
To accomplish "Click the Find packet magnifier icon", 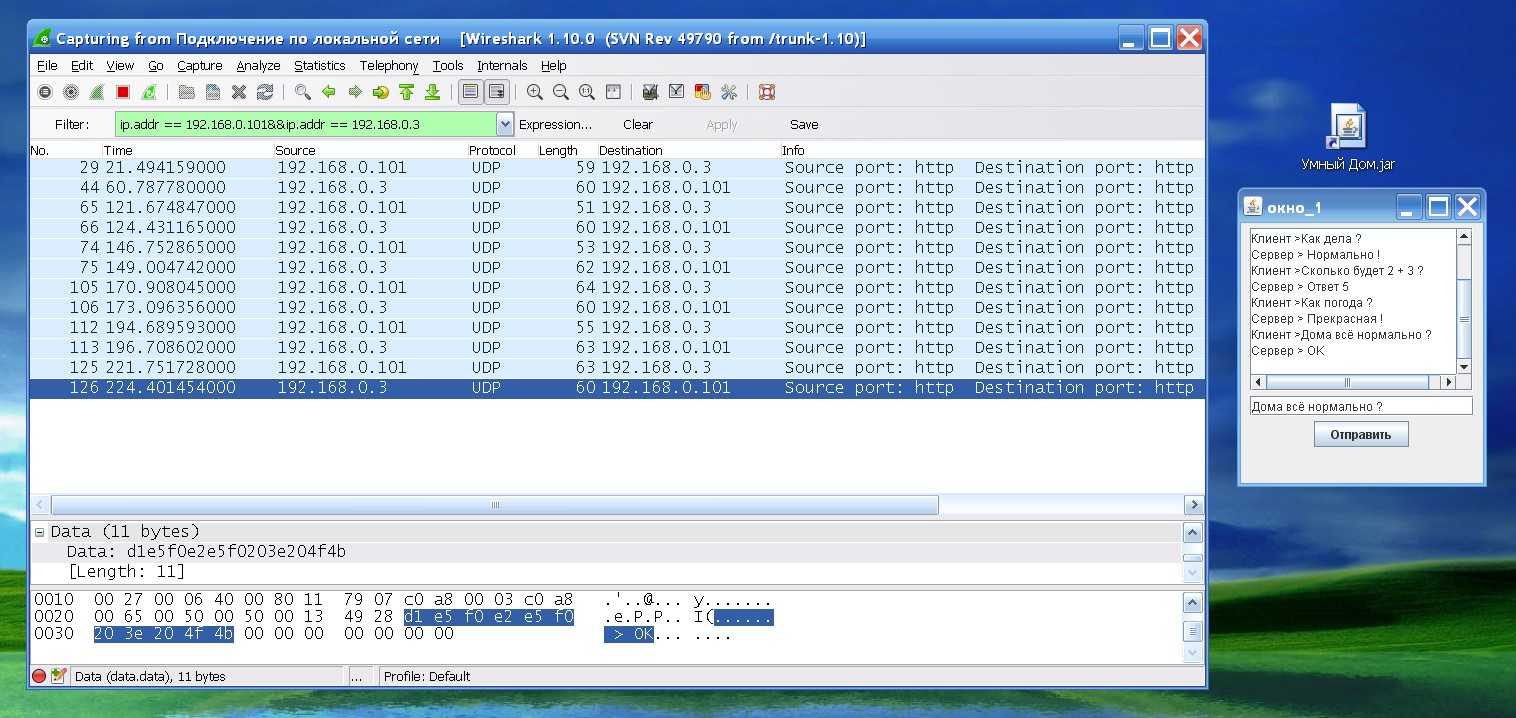I will point(302,92).
